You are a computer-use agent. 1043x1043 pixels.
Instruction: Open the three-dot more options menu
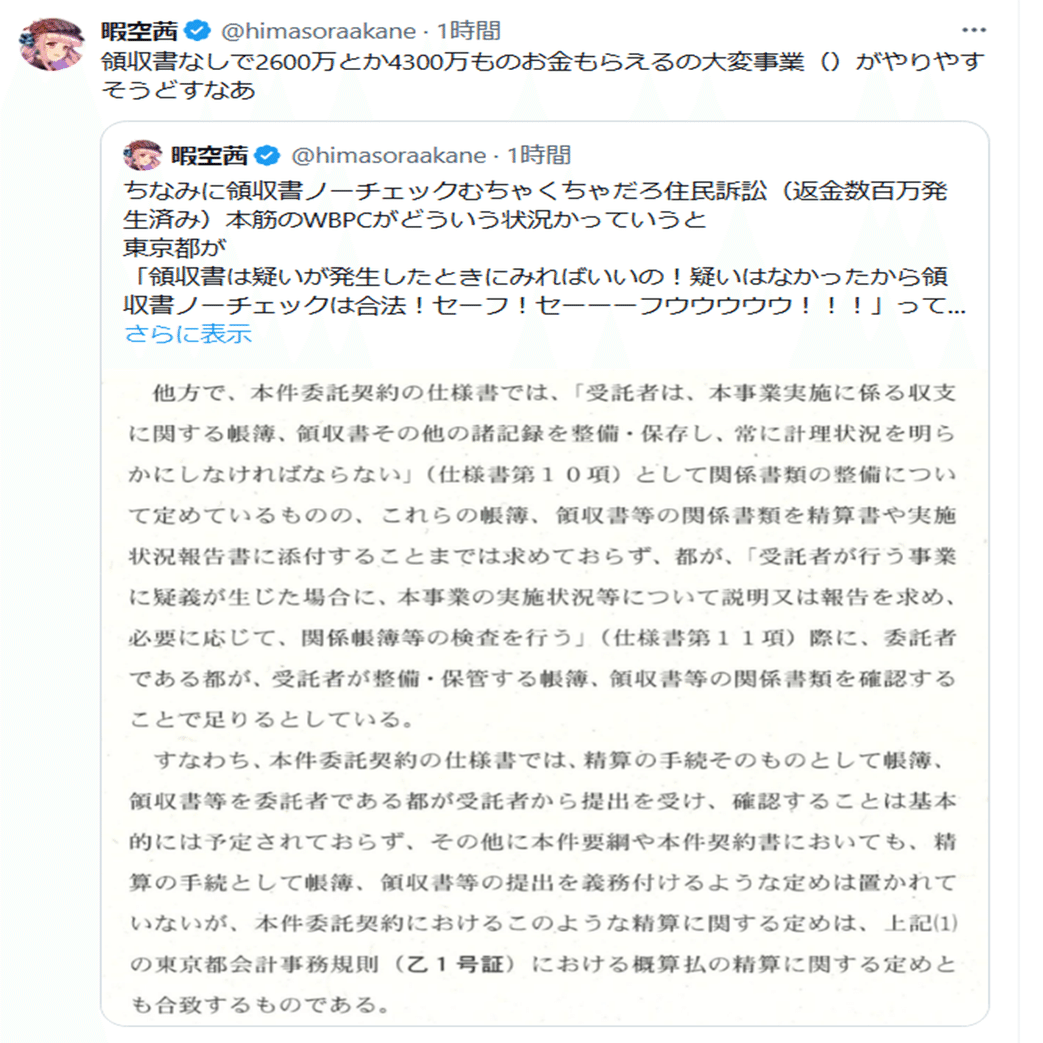[972, 30]
